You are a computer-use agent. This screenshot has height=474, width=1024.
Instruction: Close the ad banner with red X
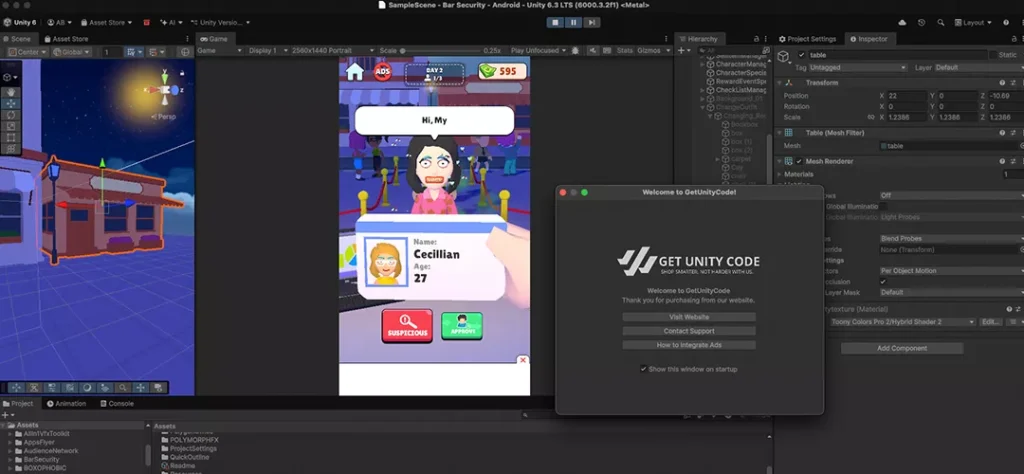click(522, 360)
